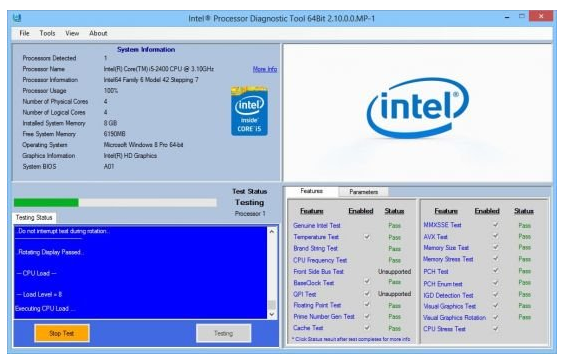
Task: Click 'Rotating Display Passed' log line
Action: point(50,252)
